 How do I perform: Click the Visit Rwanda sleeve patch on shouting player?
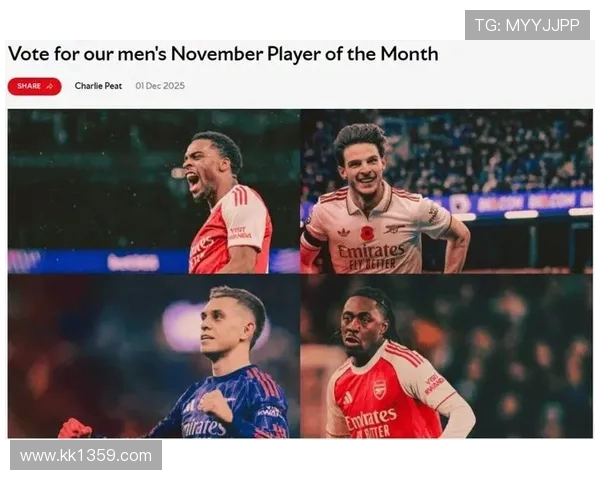(240, 233)
